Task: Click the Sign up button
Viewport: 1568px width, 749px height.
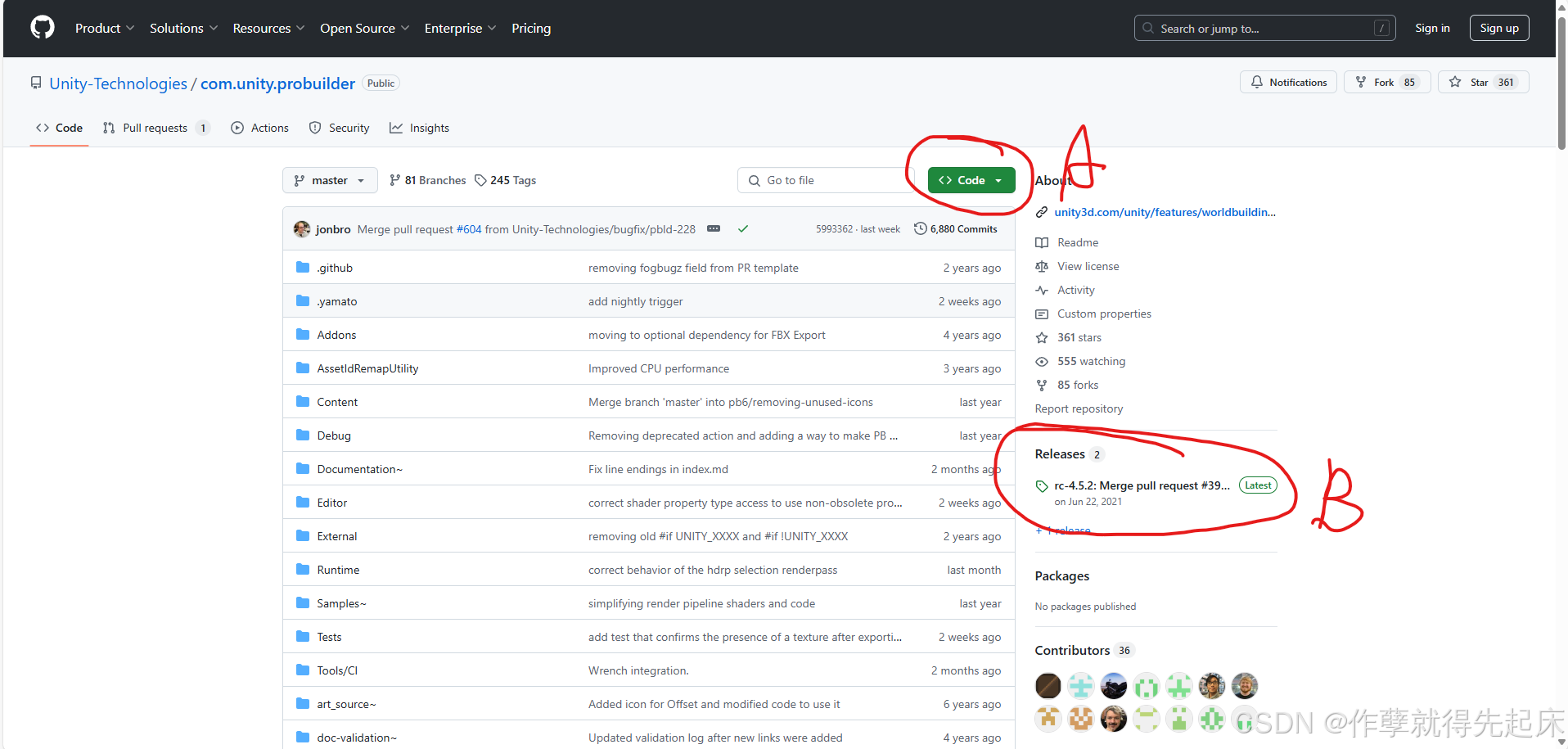Action: tap(1499, 28)
